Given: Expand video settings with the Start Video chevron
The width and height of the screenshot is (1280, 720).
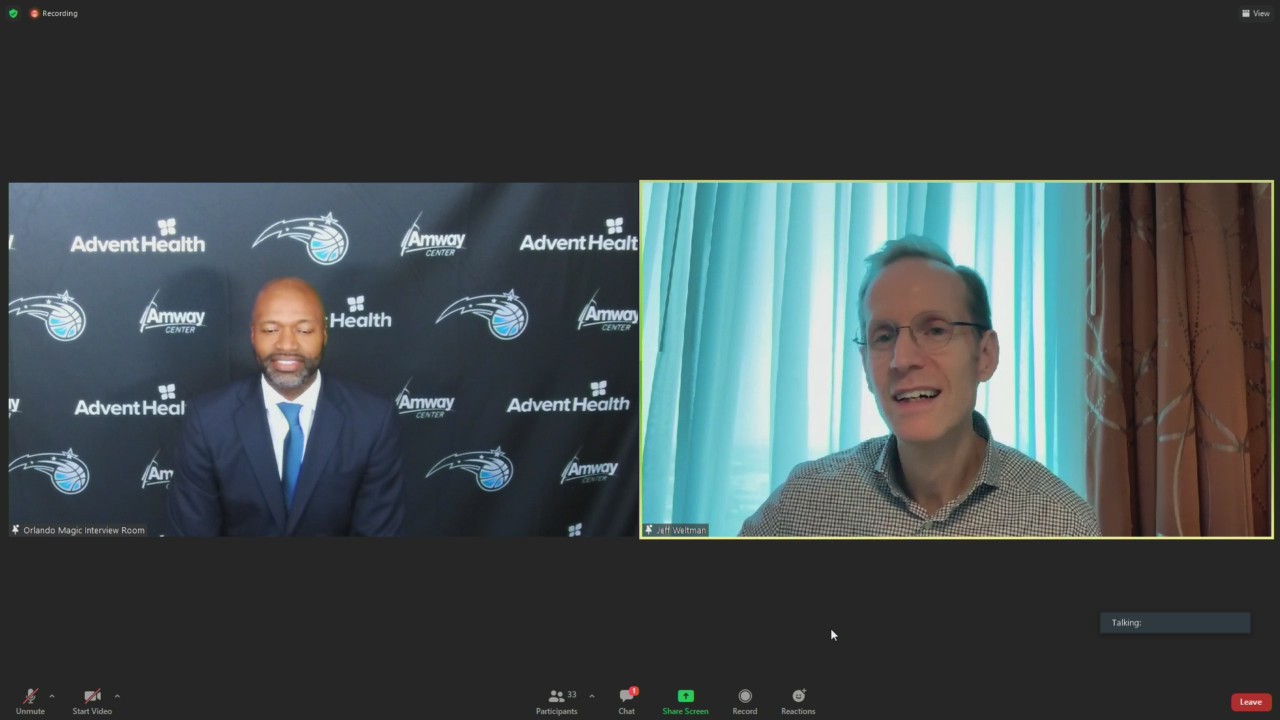Looking at the screenshot, I should pyautogui.click(x=117, y=696).
